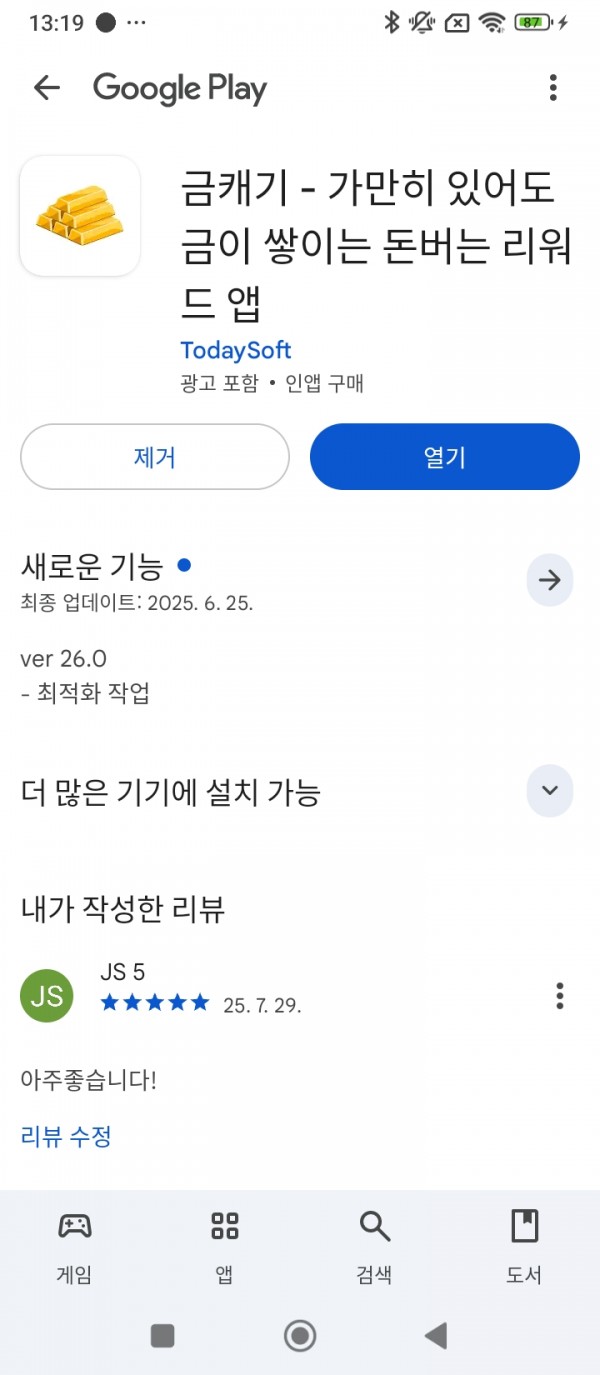The width and height of the screenshot is (600, 1375).
Task: Tap the Android home circle button
Action: tap(300, 1335)
